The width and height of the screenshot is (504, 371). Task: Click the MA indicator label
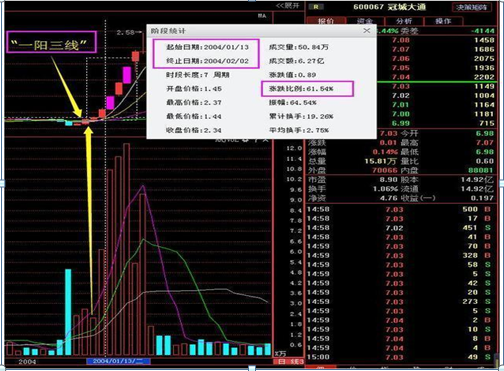point(262,16)
